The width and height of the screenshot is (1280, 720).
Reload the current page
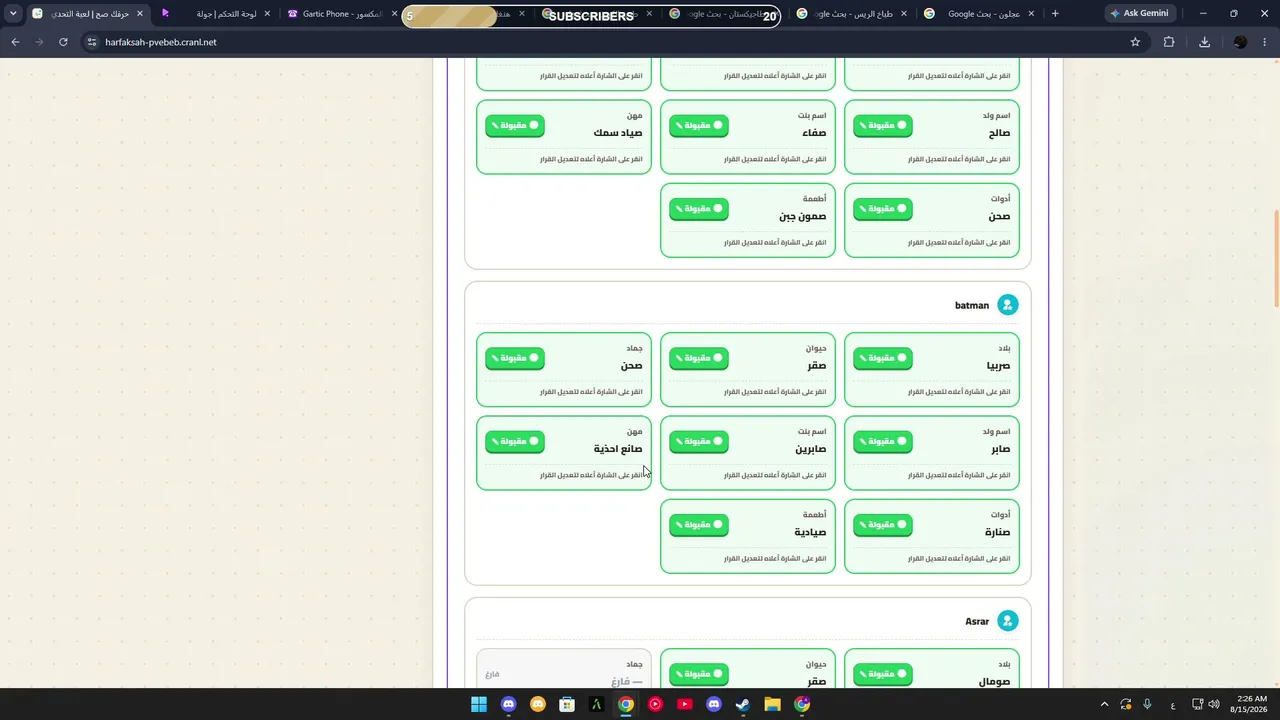pos(63,42)
